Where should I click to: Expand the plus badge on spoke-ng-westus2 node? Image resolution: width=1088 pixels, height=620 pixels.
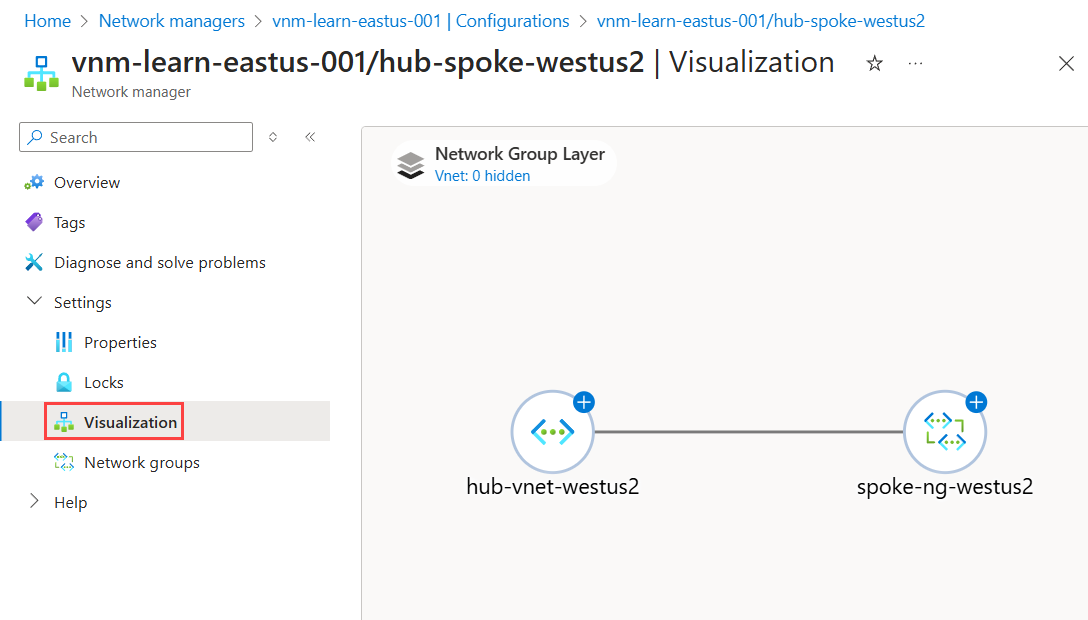pyautogui.click(x=976, y=402)
